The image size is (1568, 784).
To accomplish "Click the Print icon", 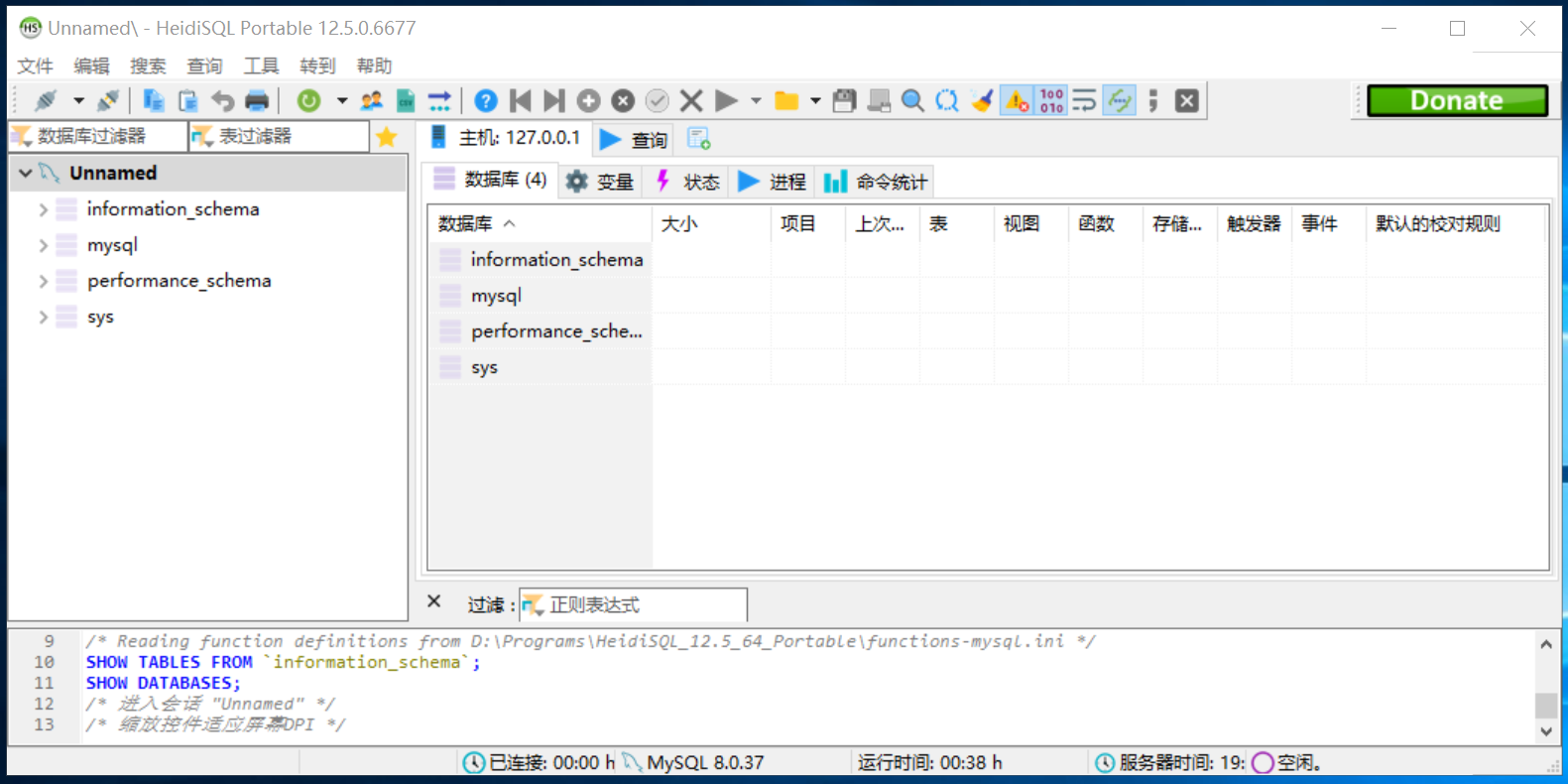I will click(x=257, y=100).
